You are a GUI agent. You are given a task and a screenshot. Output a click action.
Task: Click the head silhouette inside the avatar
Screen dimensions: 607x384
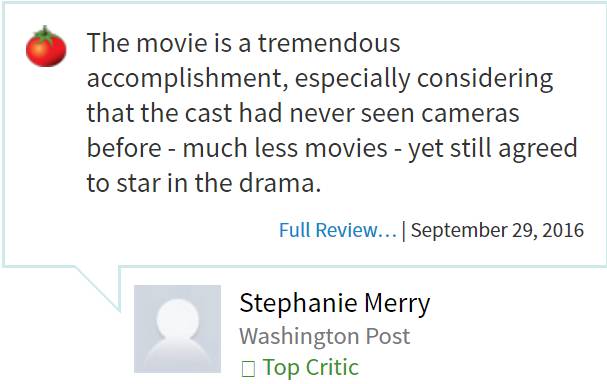[178, 319]
